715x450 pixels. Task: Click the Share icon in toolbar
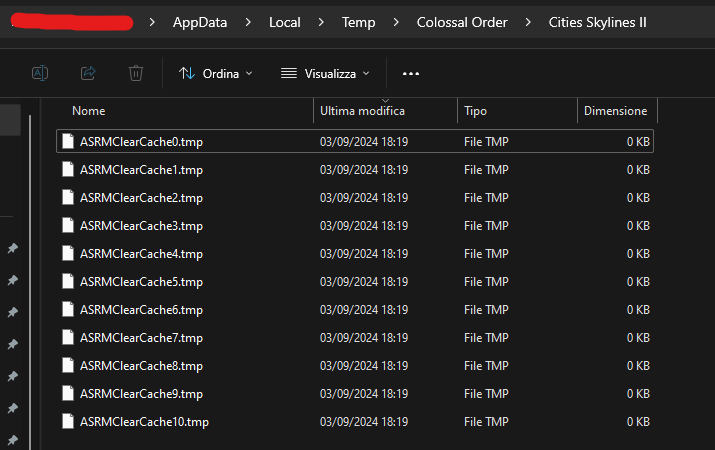tap(88, 73)
